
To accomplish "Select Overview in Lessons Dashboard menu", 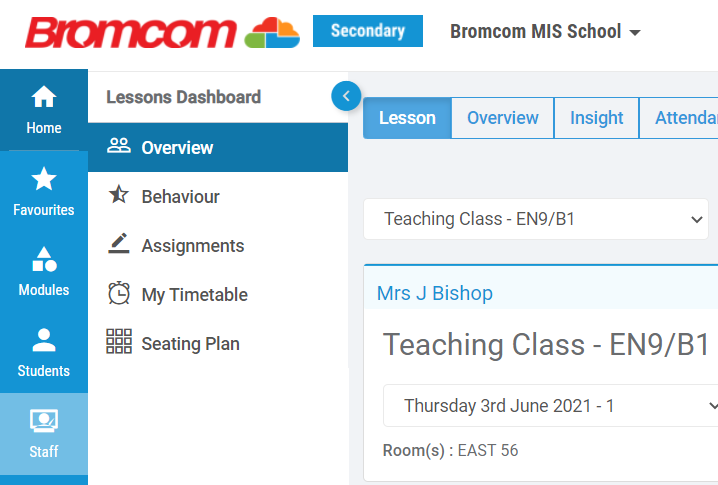I will pyautogui.click(x=218, y=147).
